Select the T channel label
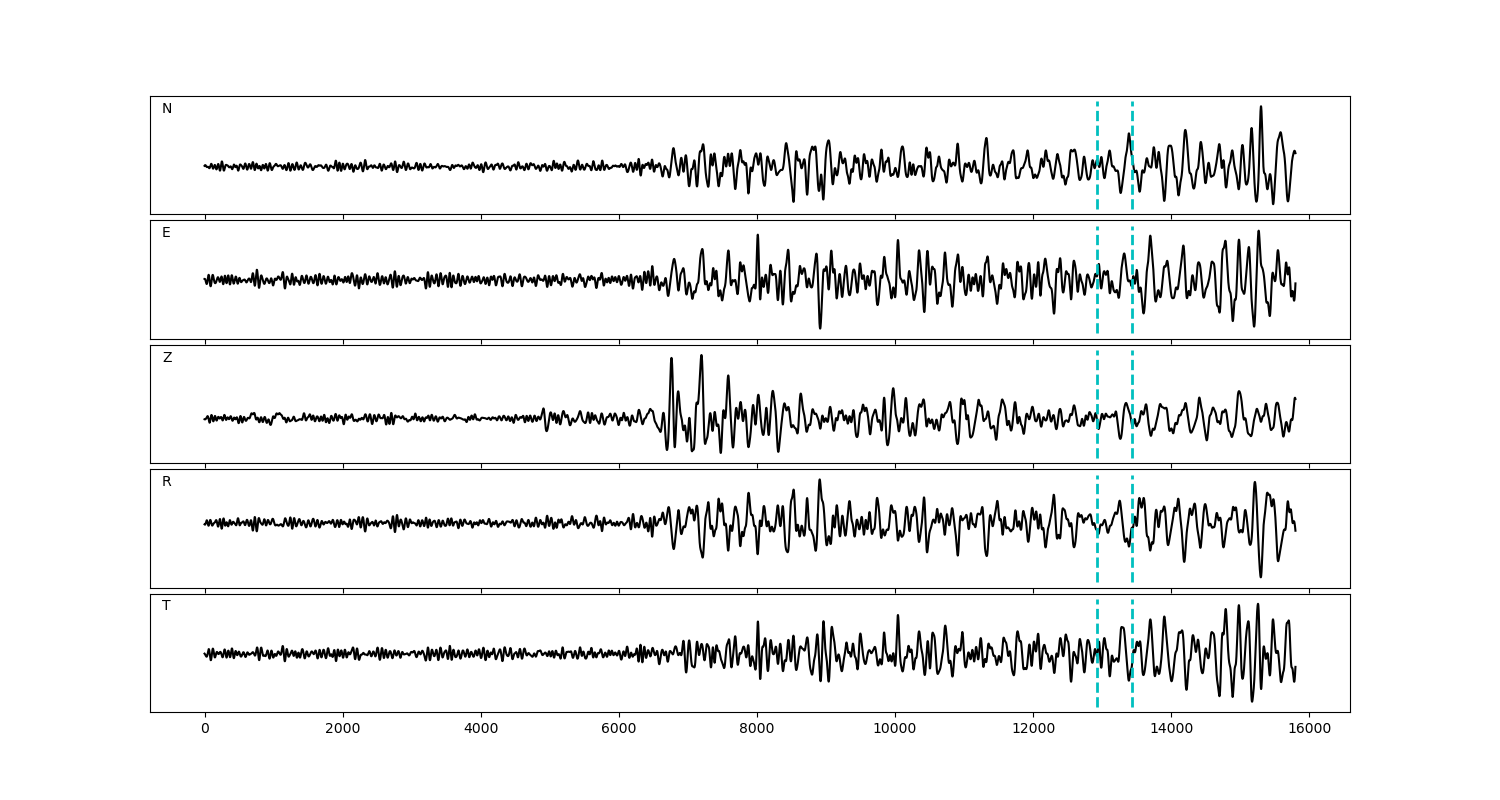This screenshot has height=800, width=1500. [x=166, y=606]
